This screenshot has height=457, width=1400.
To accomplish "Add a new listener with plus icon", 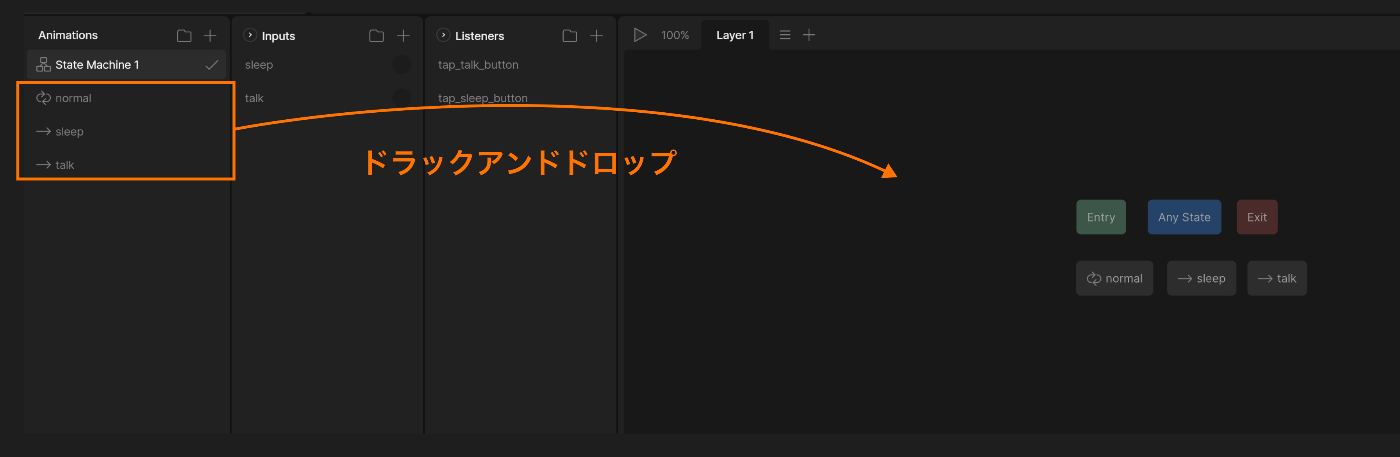I will coord(596,36).
